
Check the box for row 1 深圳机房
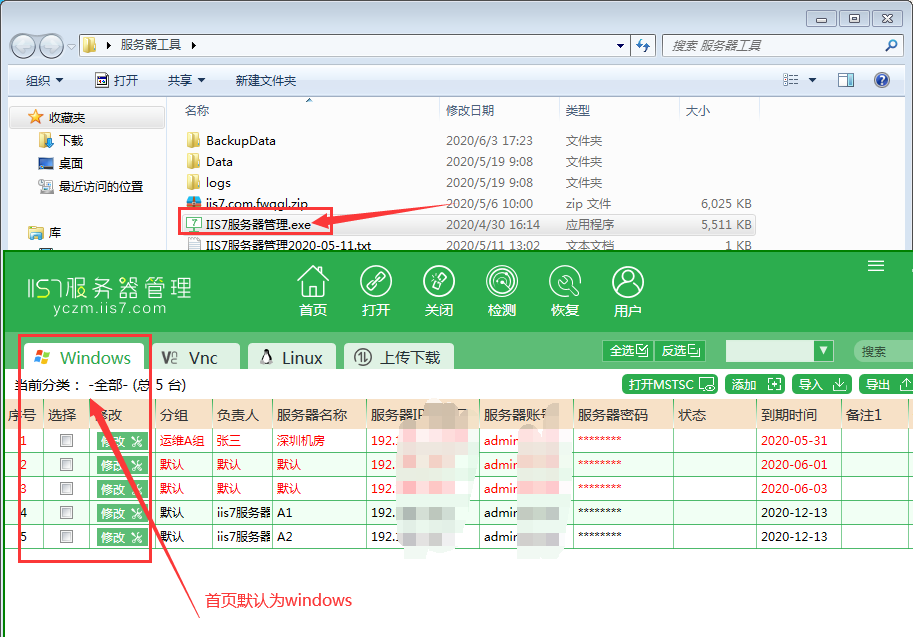(66, 441)
